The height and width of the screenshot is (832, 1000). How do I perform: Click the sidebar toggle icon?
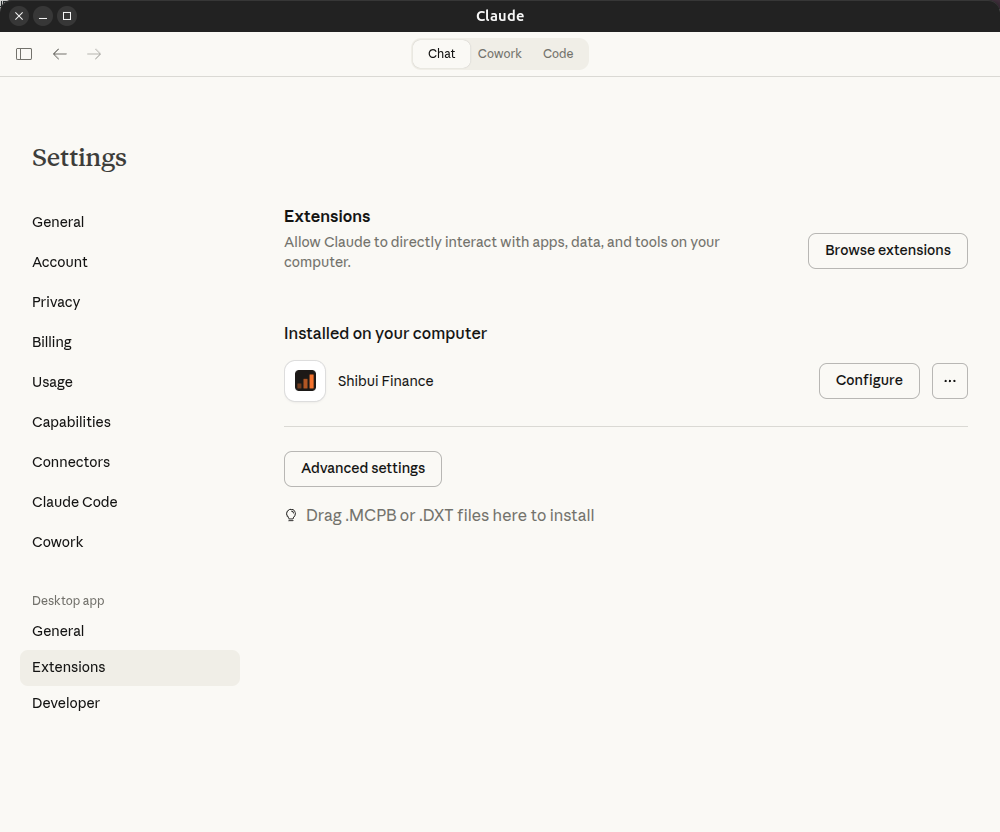coord(23,53)
